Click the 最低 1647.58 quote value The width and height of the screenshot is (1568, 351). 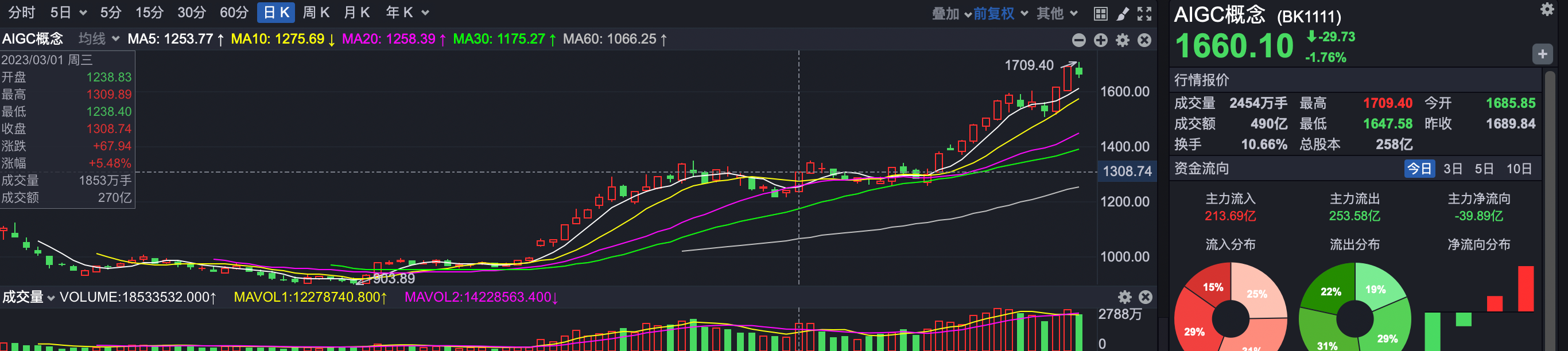1387,124
